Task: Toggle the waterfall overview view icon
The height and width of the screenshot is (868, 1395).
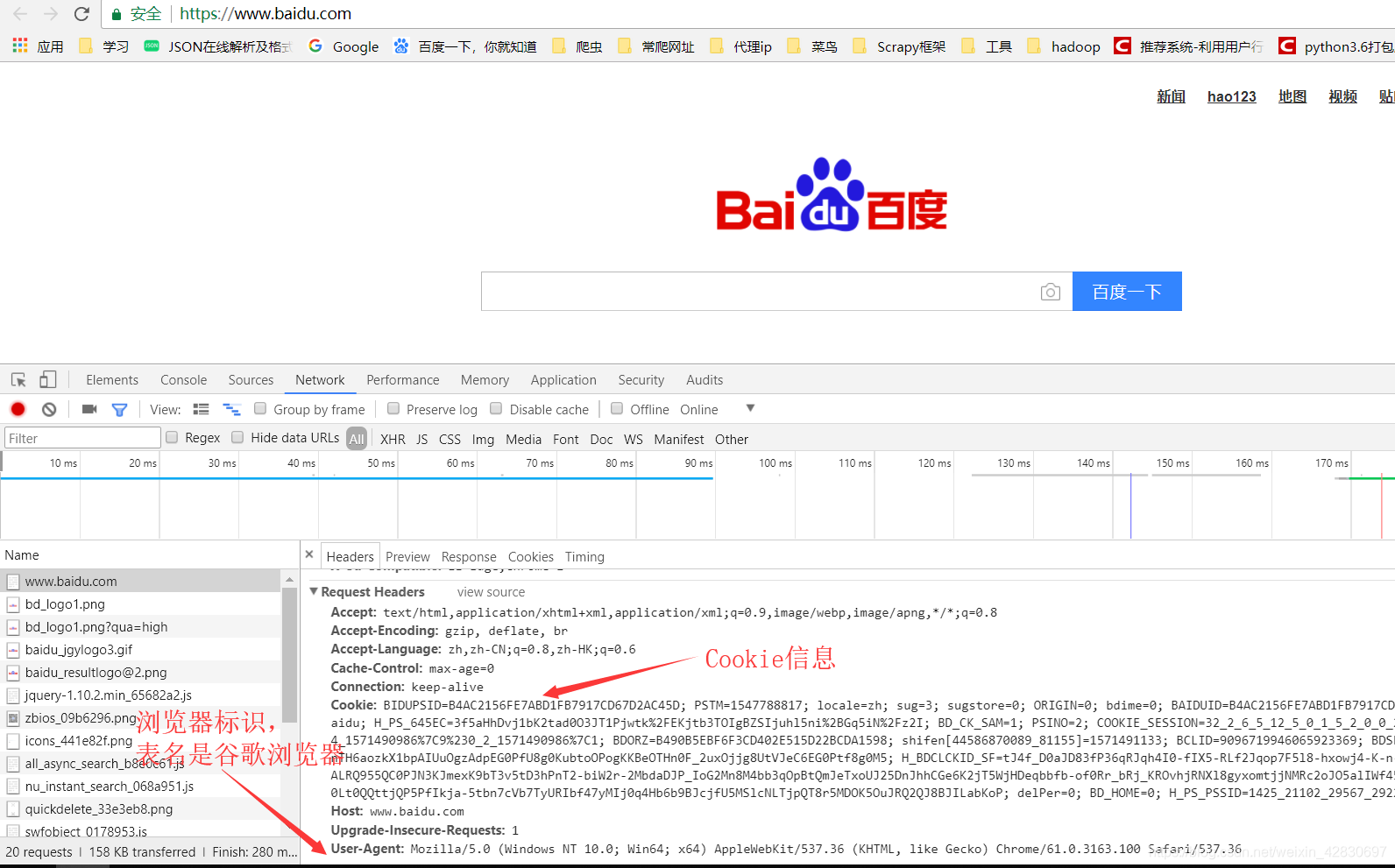Action: pos(231,409)
